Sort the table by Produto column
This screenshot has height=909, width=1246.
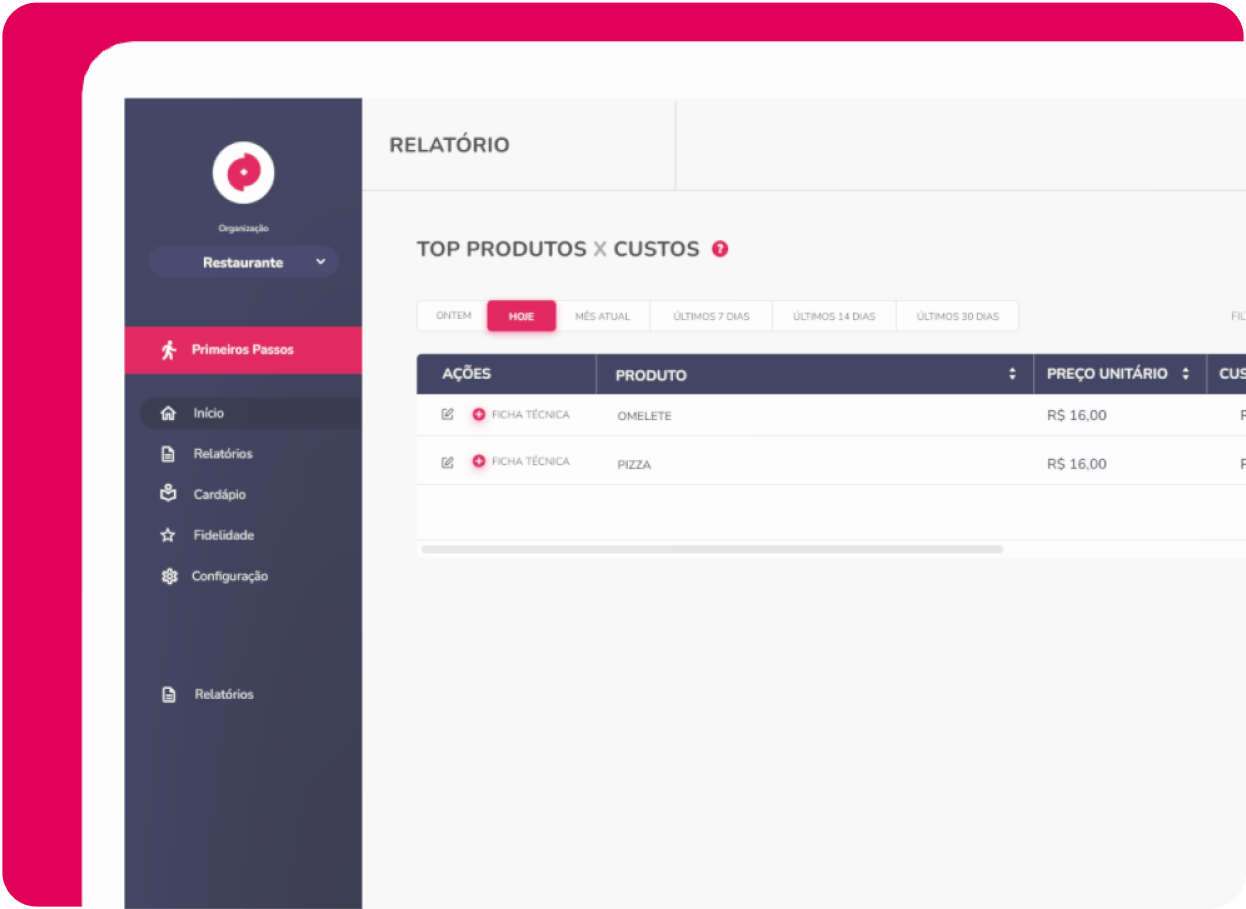click(x=1012, y=374)
